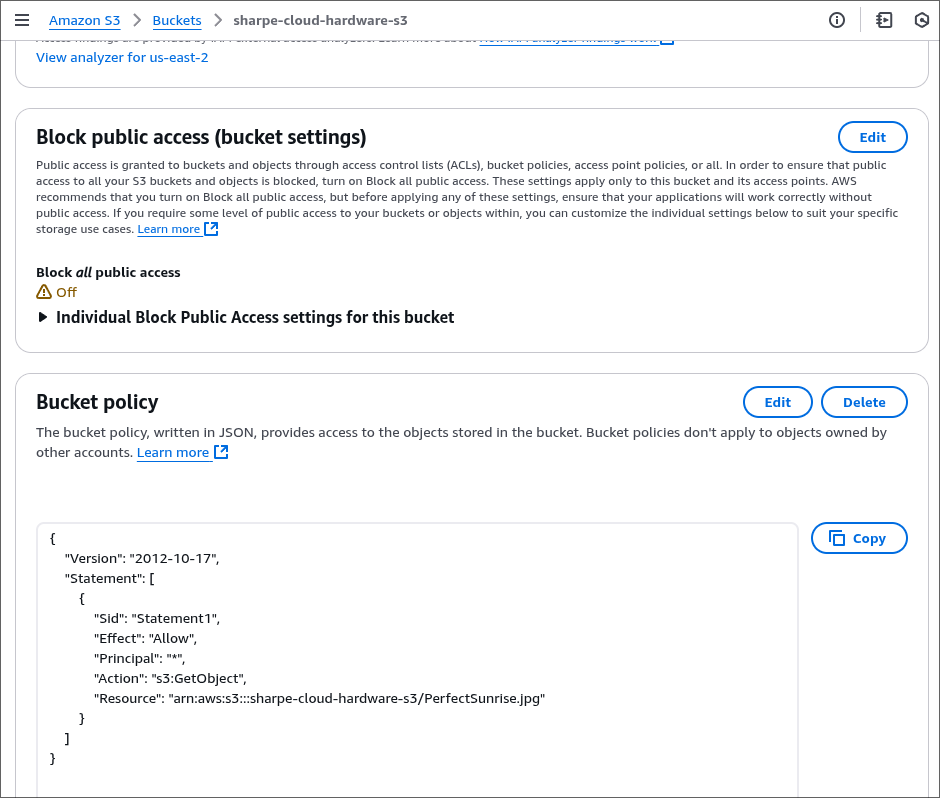Open Learn more link under Bucket policy

(173, 452)
